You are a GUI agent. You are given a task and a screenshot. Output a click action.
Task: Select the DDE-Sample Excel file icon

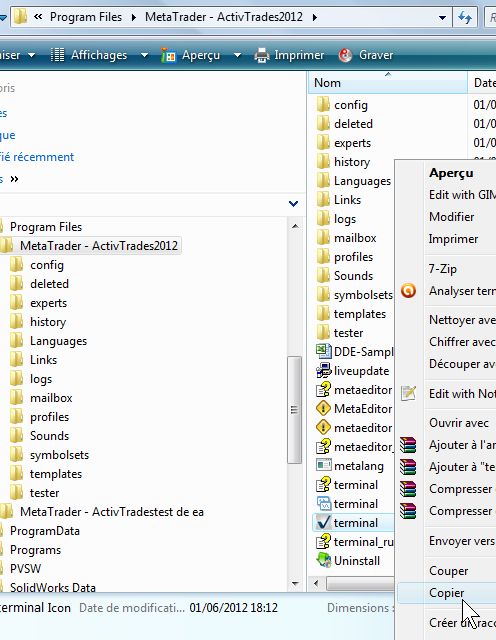pos(323,351)
